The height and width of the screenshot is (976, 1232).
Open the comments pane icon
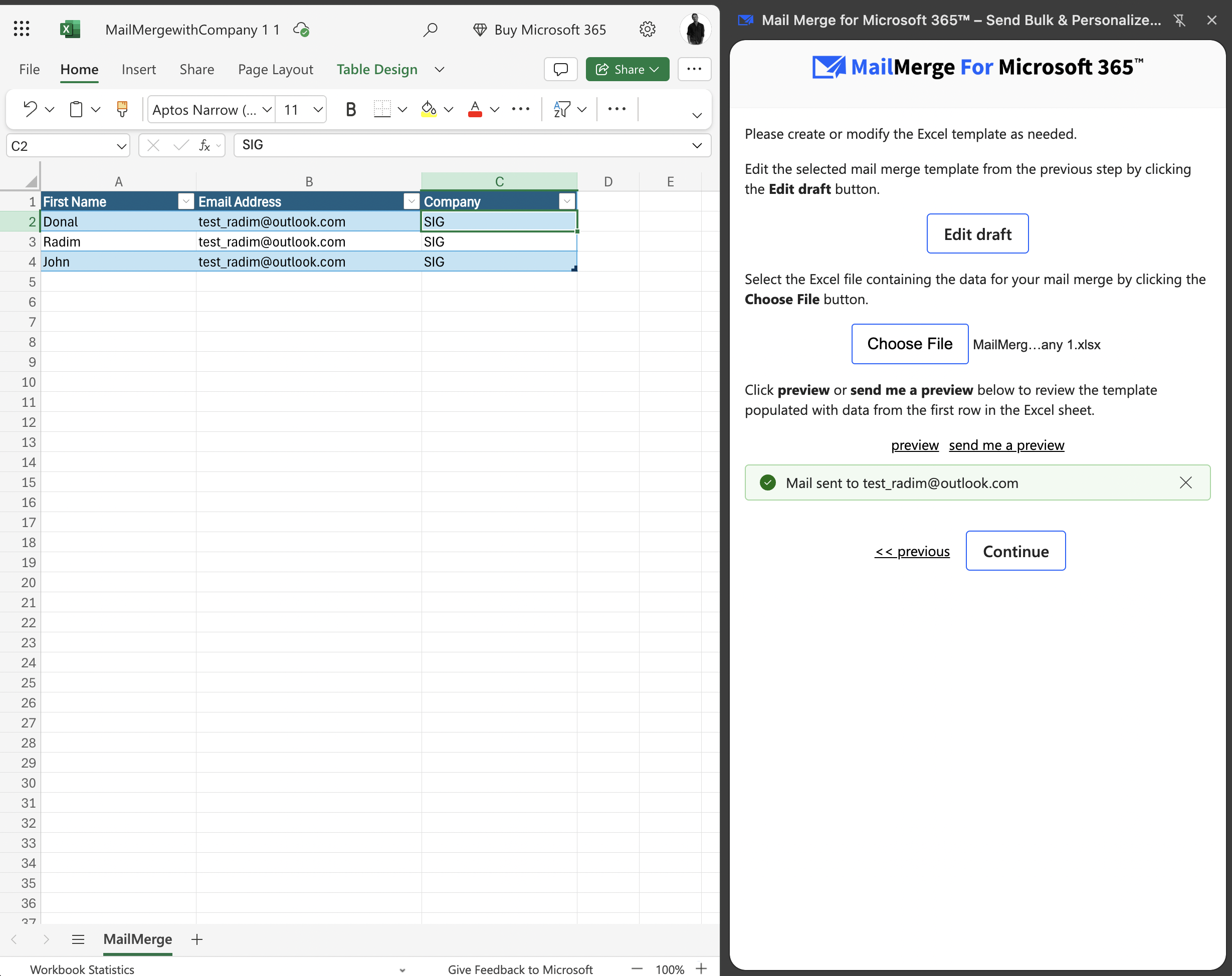(x=560, y=69)
